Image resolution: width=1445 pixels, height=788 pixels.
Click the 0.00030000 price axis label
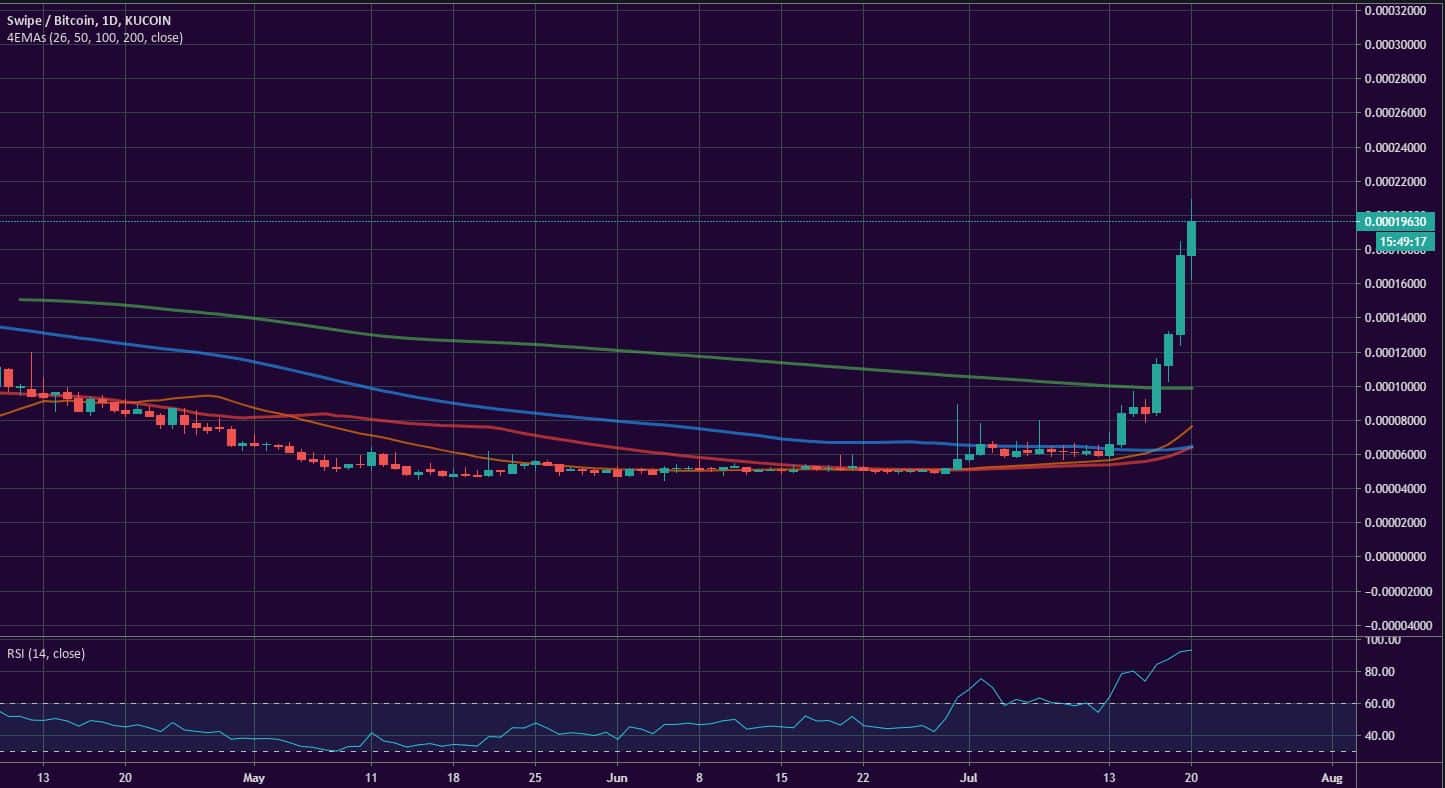pyautogui.click(x=1396, y=45)
